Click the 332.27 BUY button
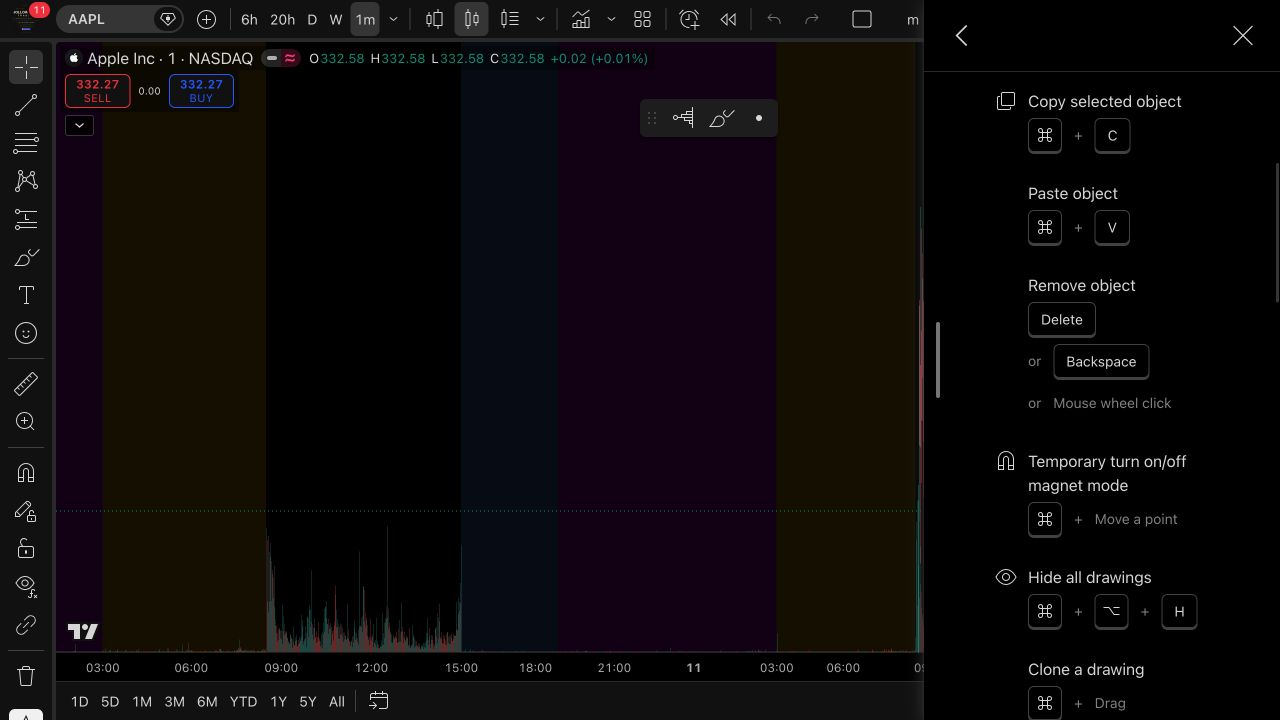The image size is (1280, 720). pyautogui.click(x=201, y=91)
